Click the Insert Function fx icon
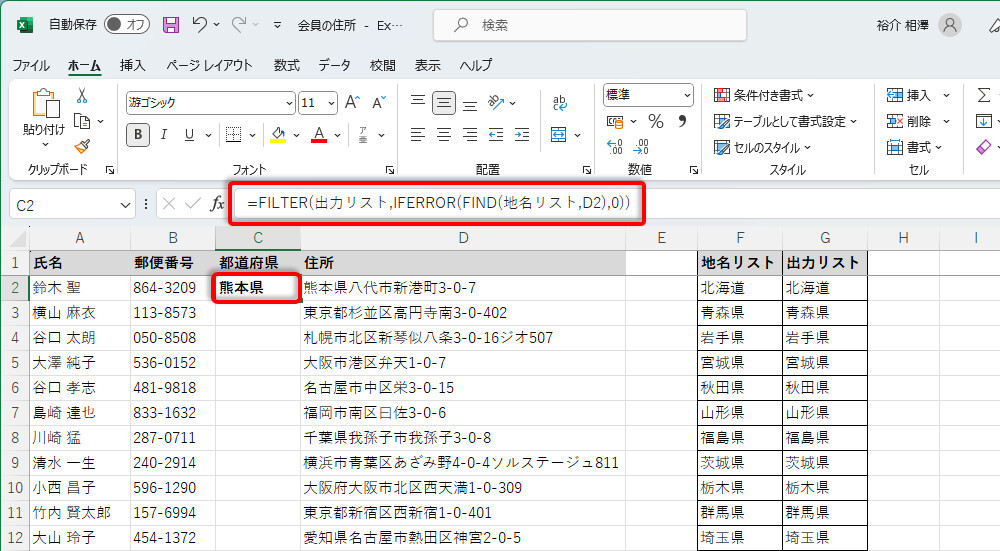Screen dimensions: 1000x551 pos(217,204)
